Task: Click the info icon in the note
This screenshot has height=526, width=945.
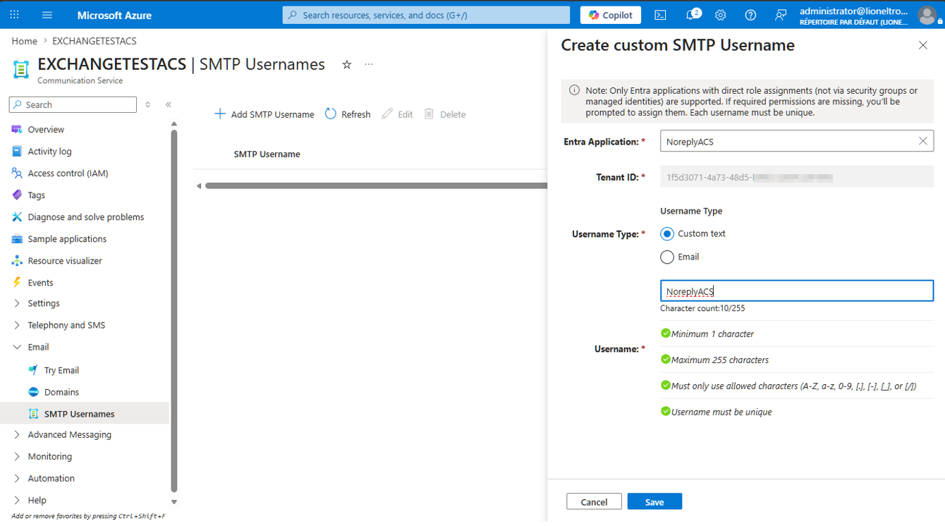Action: (x=574, y=90)
